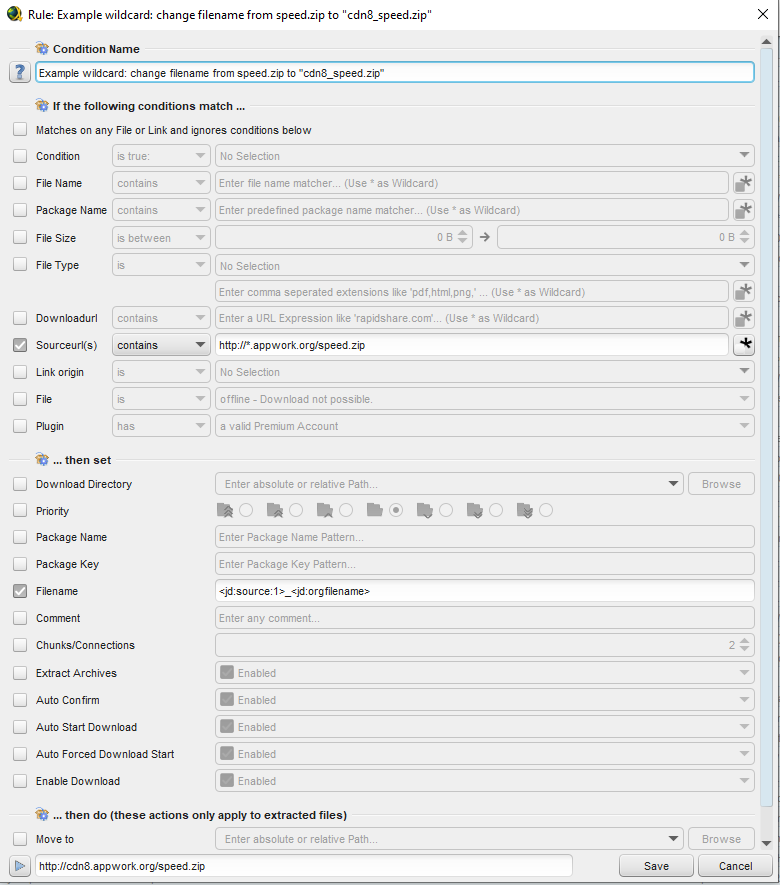Enable the File Name condition checkbox
Image resolution: width=780 pixels, height=885 pixels.
[x=20, y=183]
